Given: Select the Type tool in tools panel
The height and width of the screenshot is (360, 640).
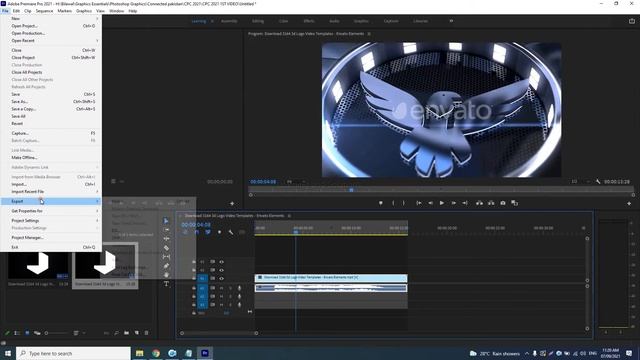Looking at the screenshot, I should [x=166, y=284].
